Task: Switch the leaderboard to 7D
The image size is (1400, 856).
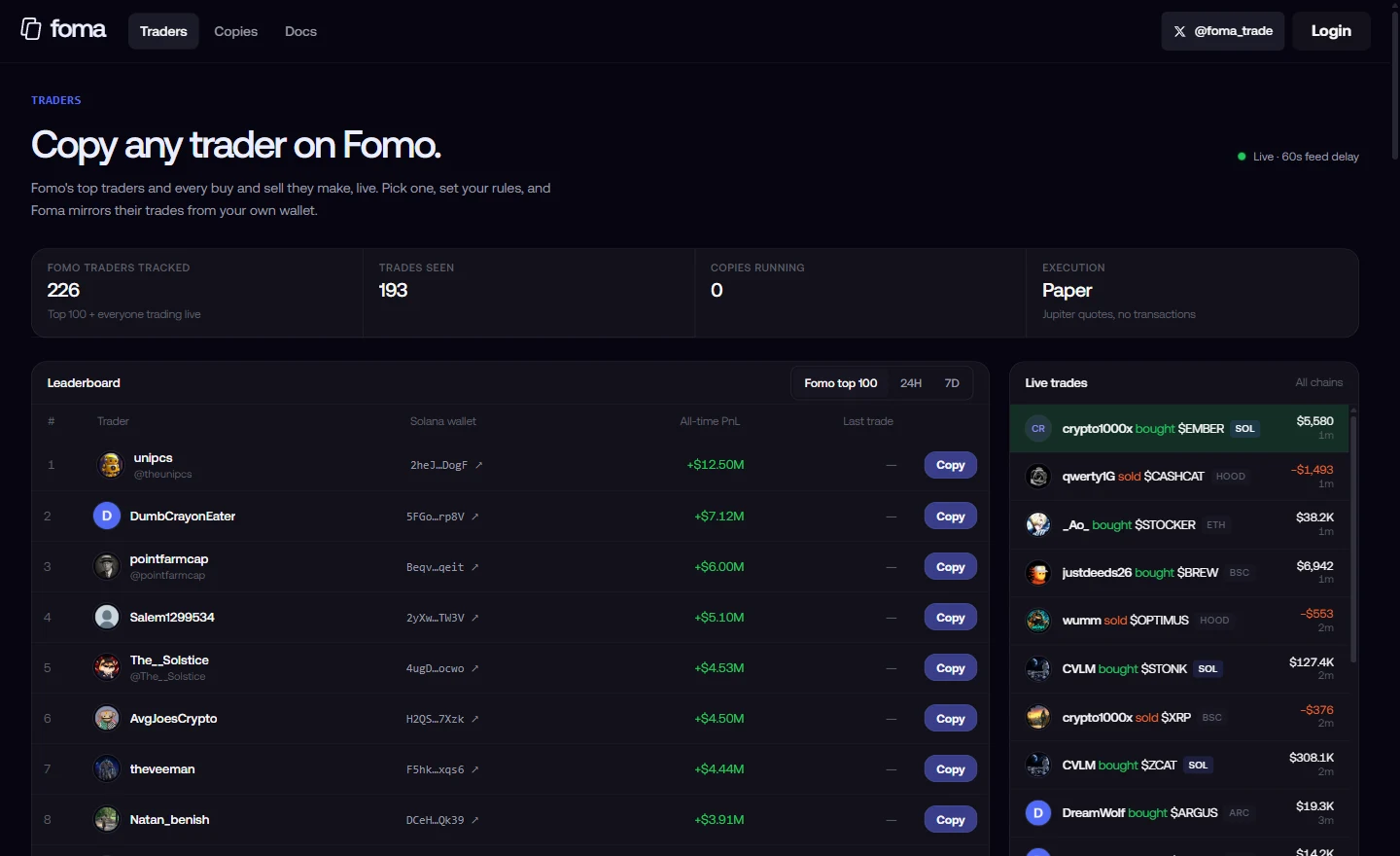Action: [x=953, y=383]
